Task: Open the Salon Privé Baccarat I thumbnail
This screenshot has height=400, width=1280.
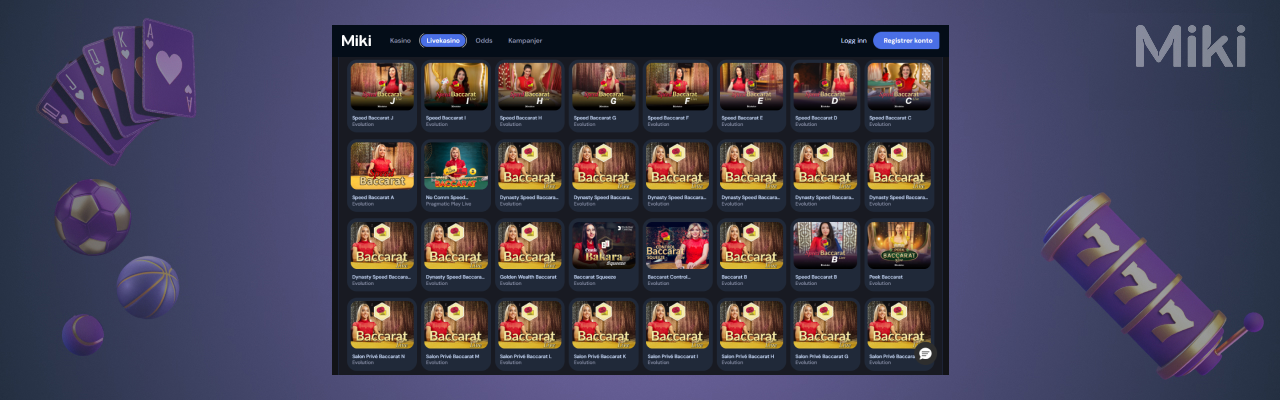Action: 678,324
